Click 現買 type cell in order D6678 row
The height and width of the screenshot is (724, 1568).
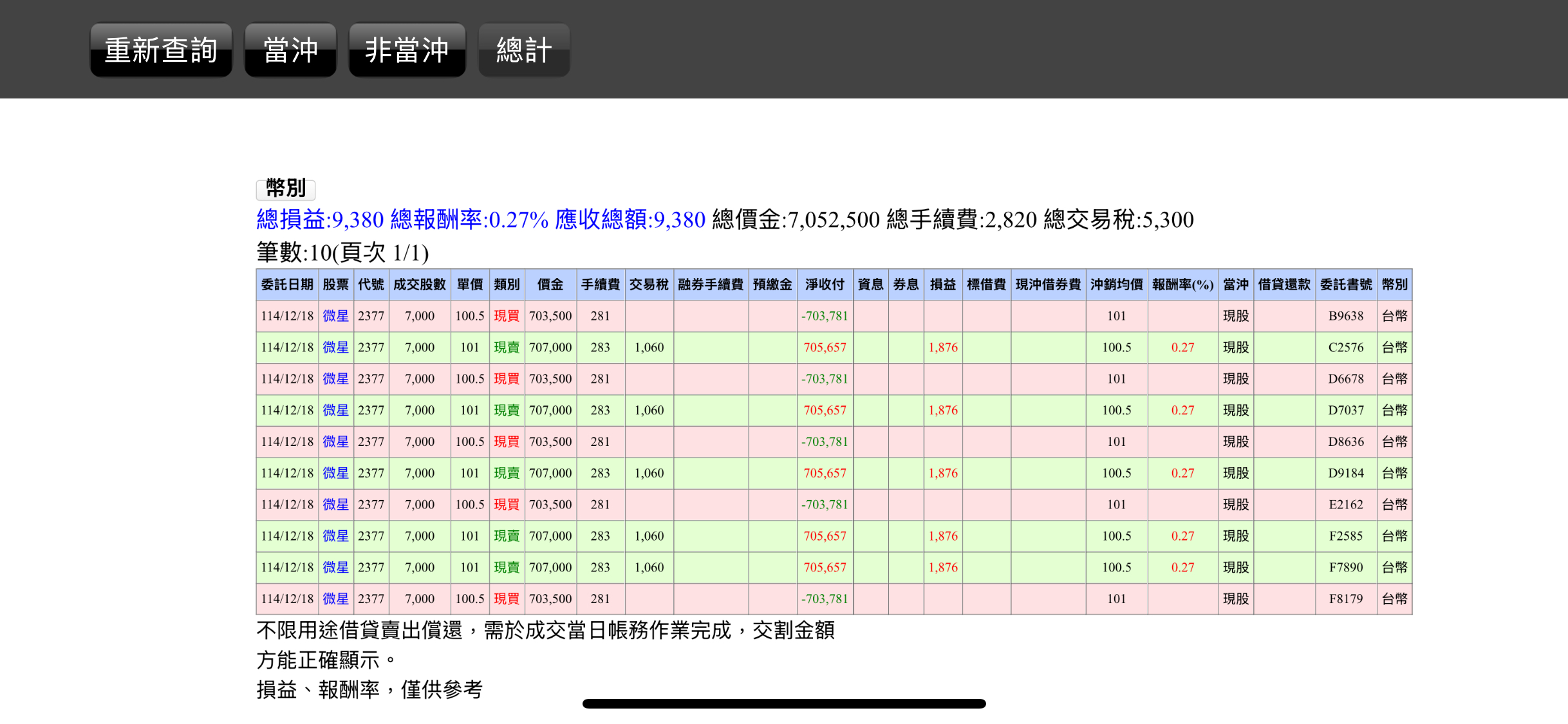pyautogui.click(x=507, y=379)
